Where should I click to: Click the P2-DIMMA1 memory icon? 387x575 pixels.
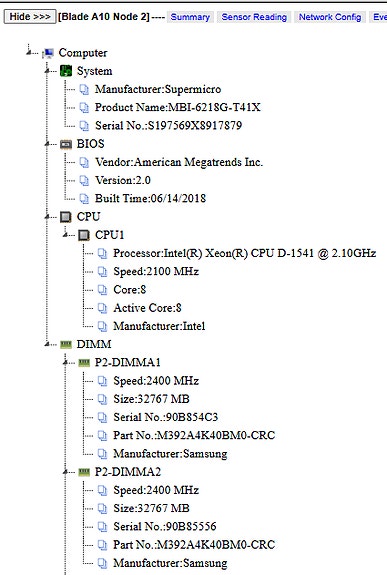[84, 363]
